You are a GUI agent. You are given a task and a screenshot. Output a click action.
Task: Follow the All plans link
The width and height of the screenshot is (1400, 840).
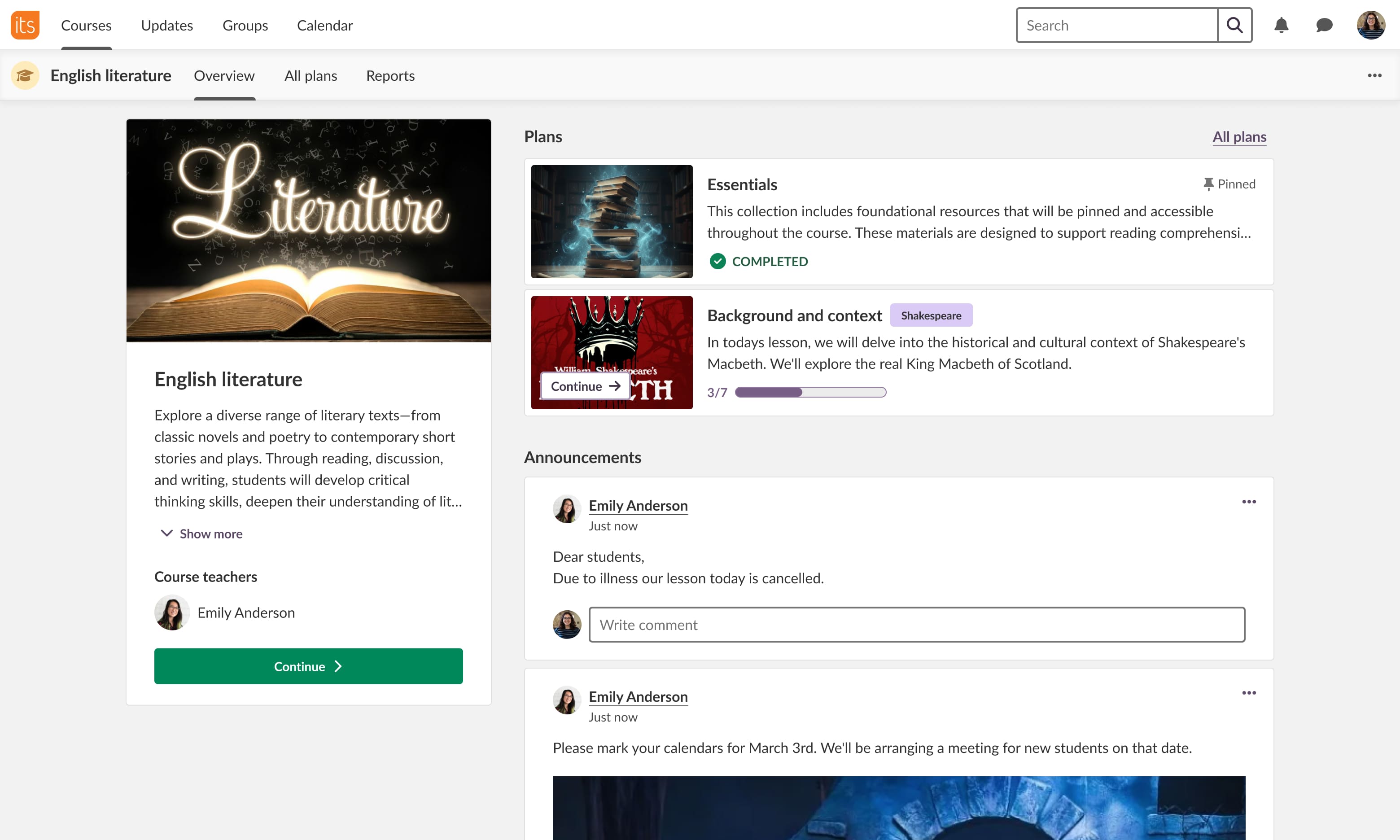(1239, 137)
